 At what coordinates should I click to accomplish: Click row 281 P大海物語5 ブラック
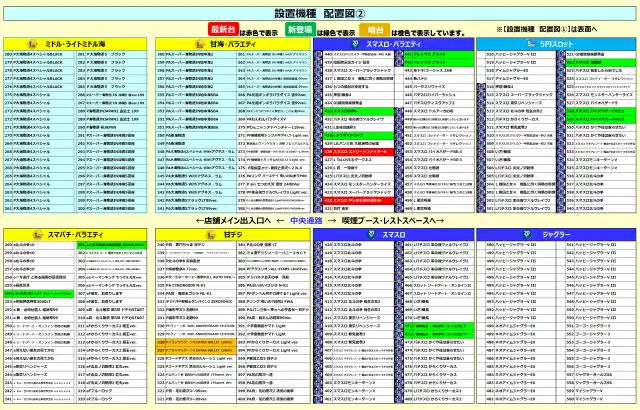point(111,54)
